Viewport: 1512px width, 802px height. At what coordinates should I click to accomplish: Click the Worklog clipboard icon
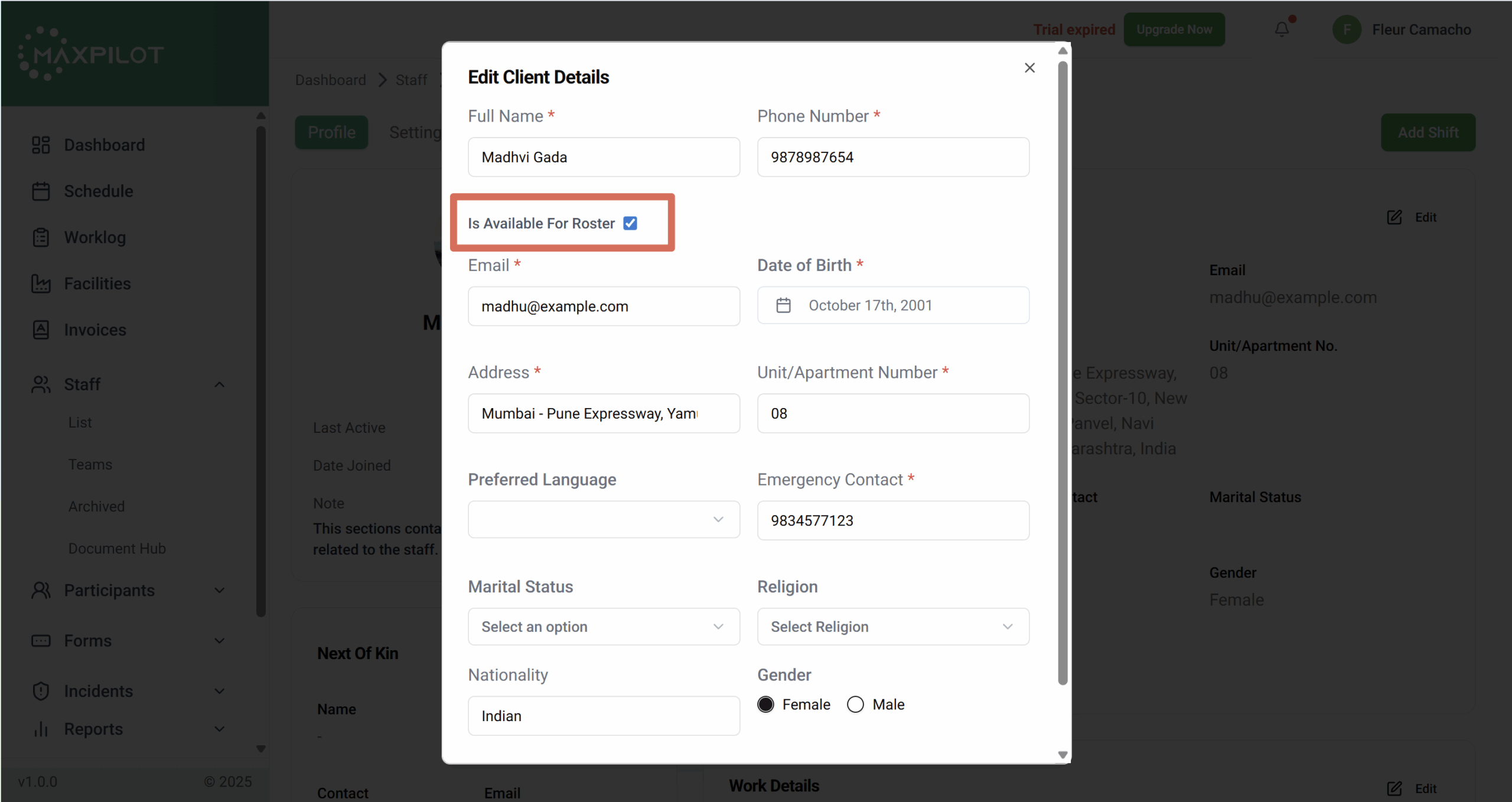coord(40,237)
